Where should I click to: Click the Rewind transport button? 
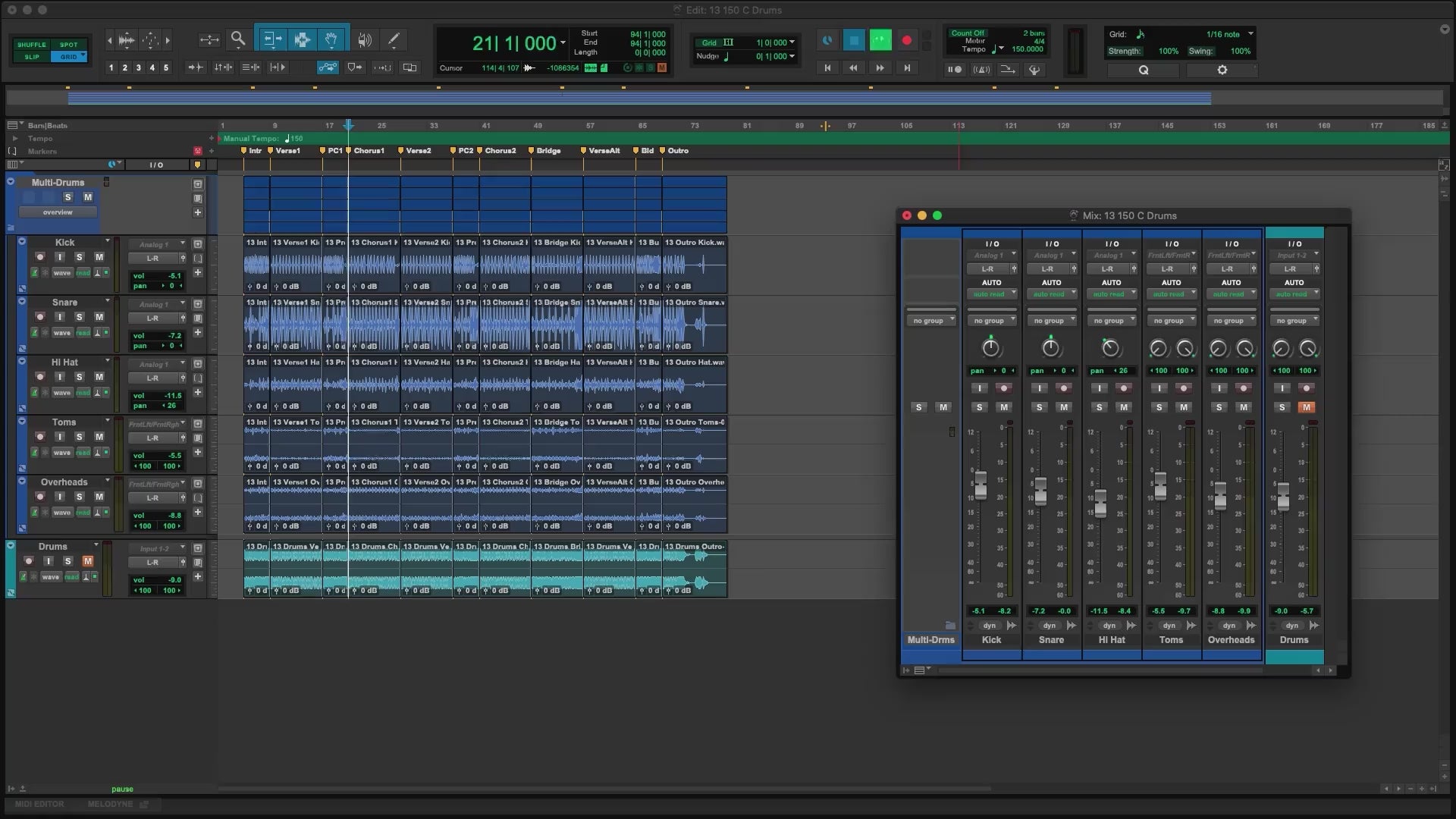click(x=853, y=68)
